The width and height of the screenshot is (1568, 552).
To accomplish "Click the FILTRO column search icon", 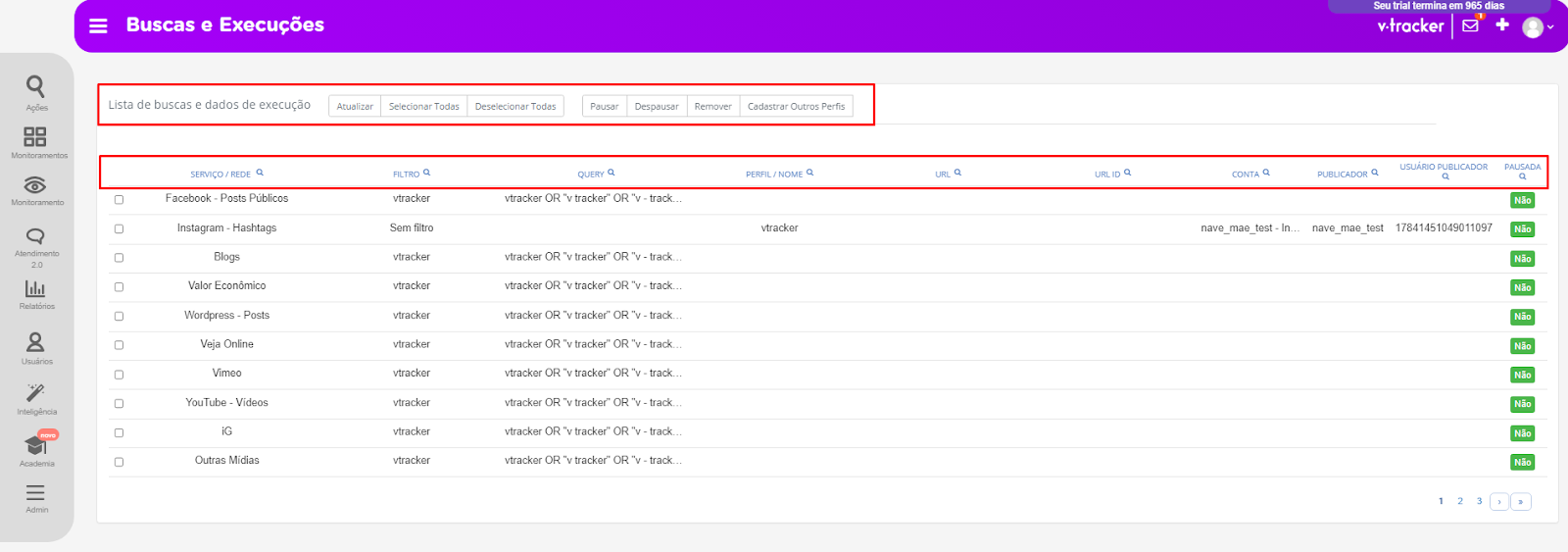I will coord(426,173).
